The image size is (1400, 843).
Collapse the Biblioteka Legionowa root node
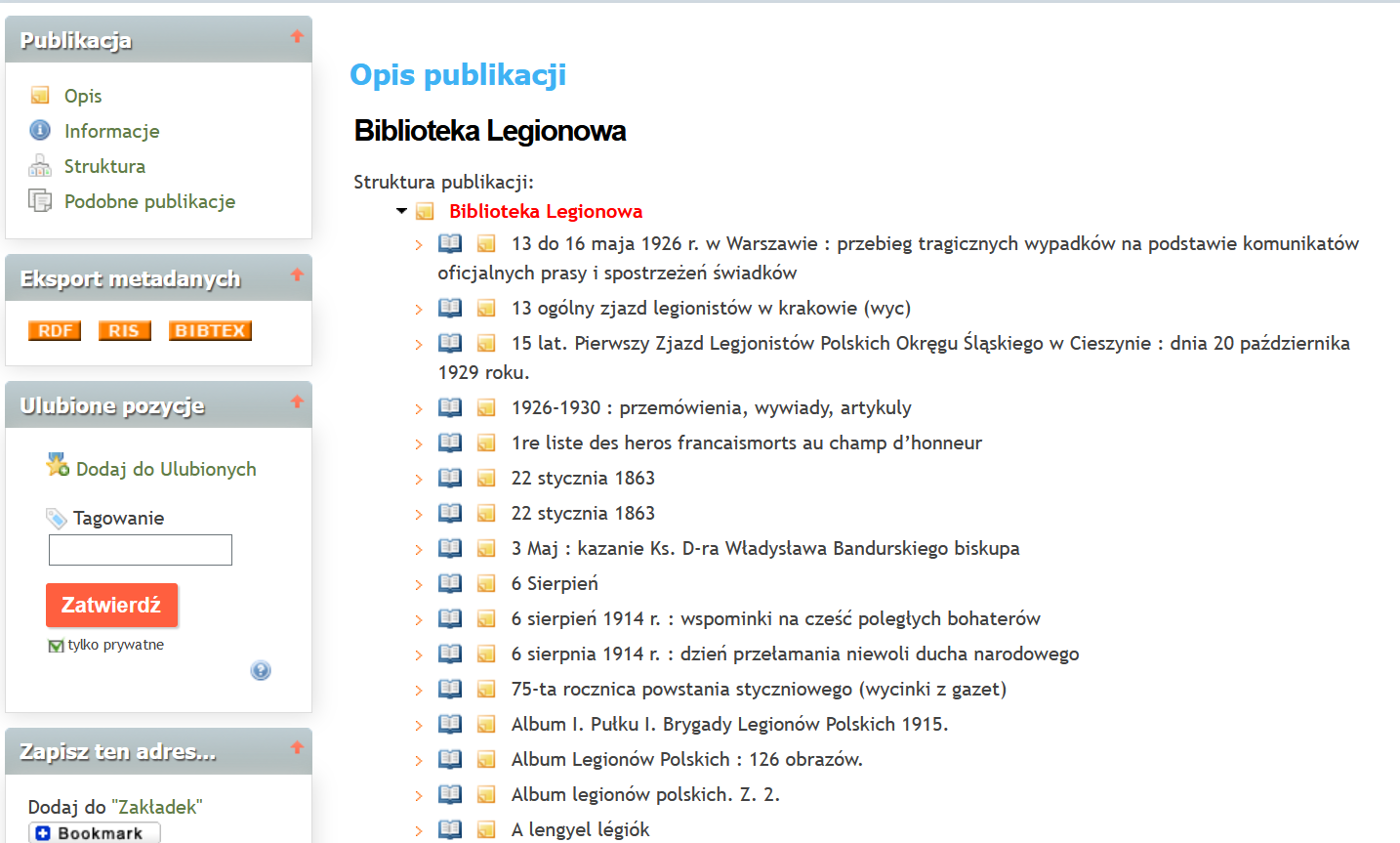click(401, 211)
